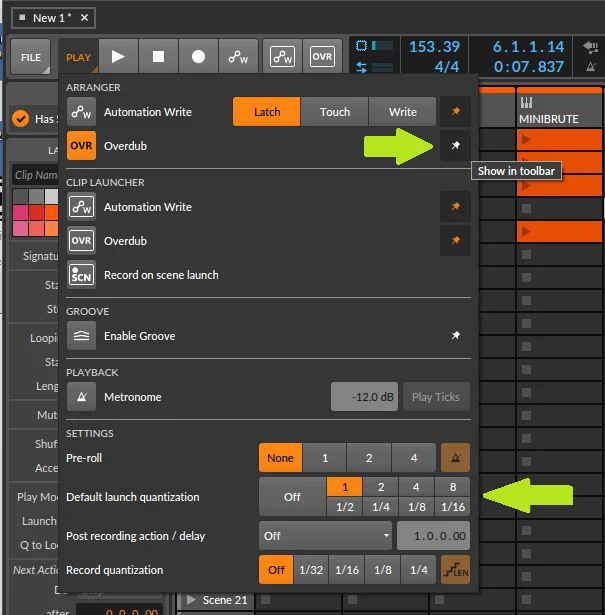Set record quantization to 1/16

pos(347,570)
